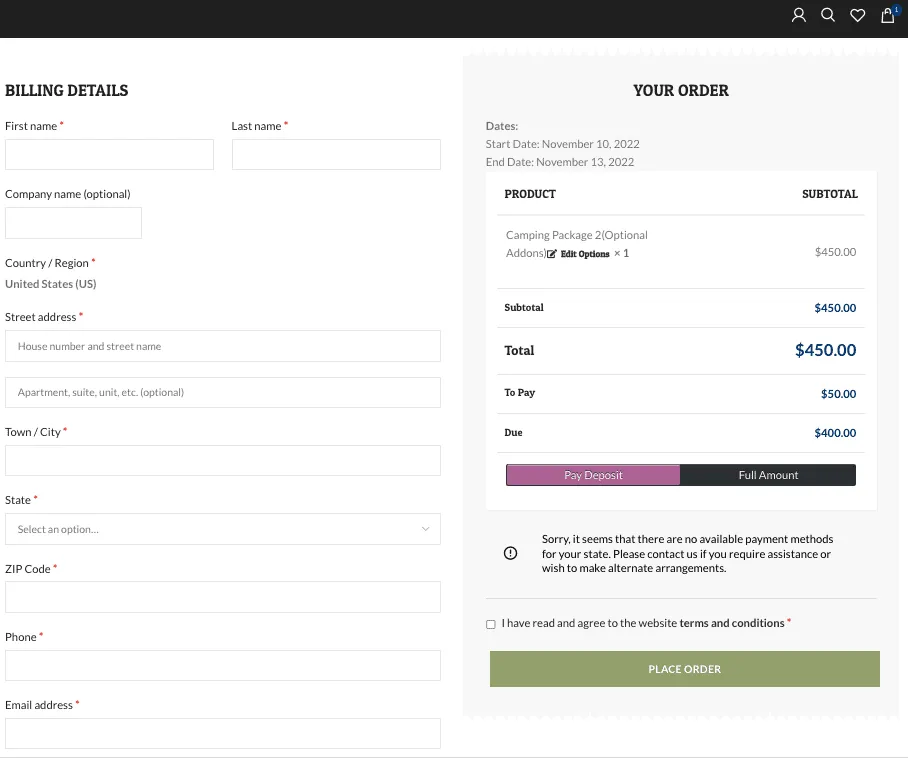Click the Town / City field
The image size is (908, 759).
coord(222,460)
